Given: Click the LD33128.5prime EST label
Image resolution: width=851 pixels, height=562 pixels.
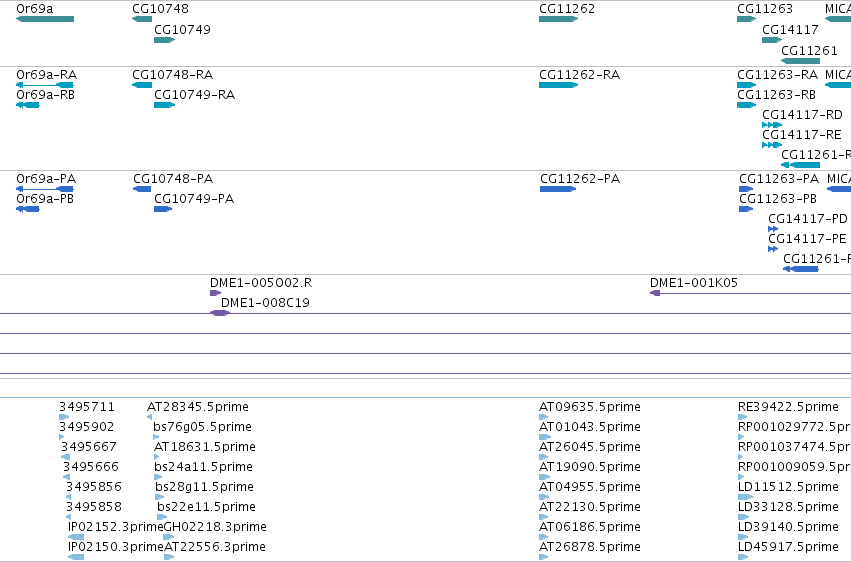Looking at the screenshot, I should click(789, 507).
